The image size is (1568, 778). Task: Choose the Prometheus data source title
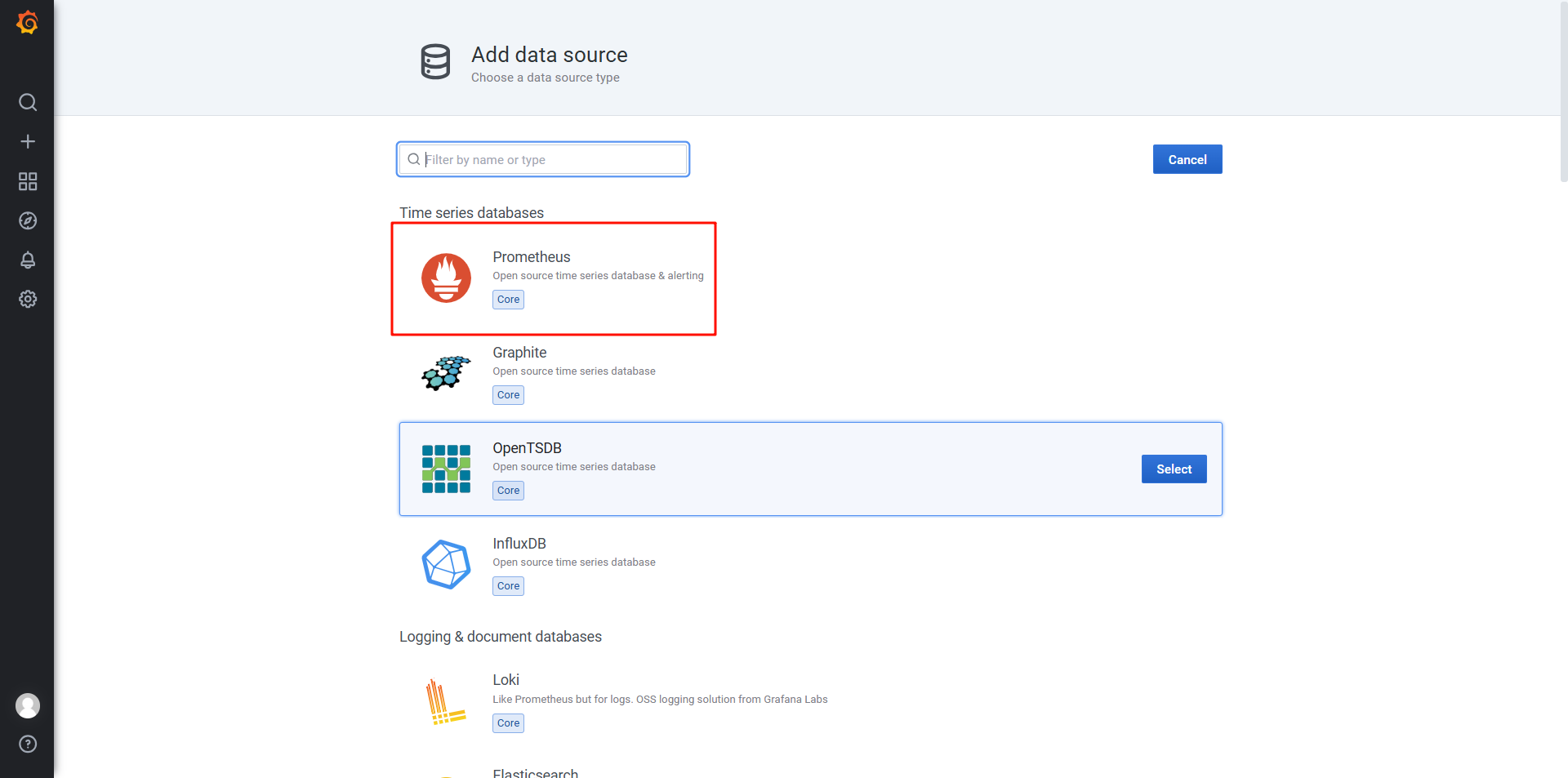click(532, 257)
